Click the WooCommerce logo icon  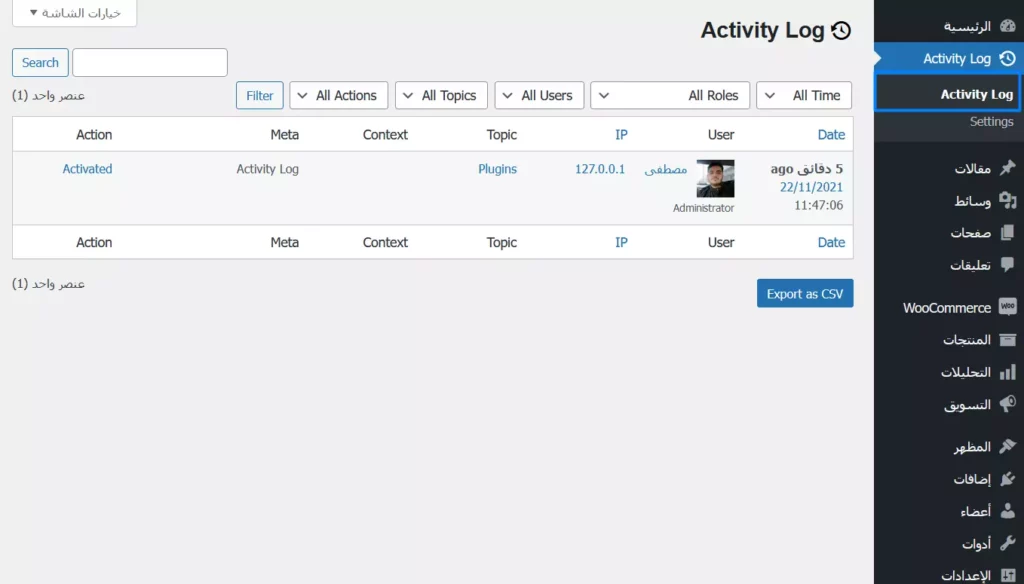(1008, 306)
